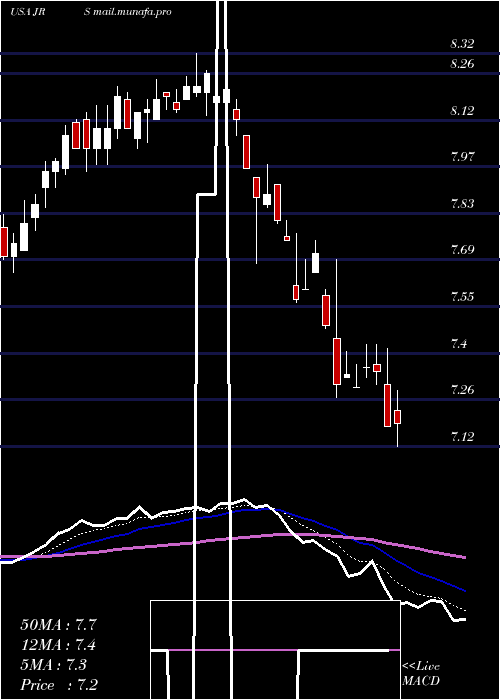Click the 7.83 price axis label
500x700 pixels.
462,204
